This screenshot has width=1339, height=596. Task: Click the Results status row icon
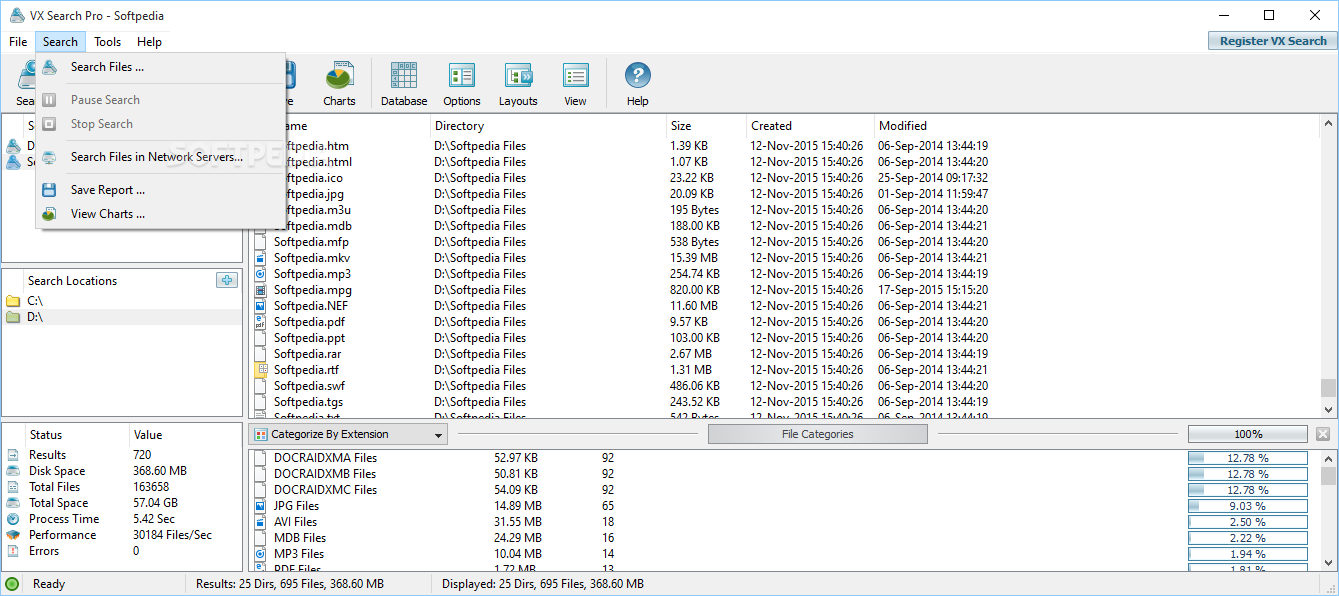click(12, 455)
